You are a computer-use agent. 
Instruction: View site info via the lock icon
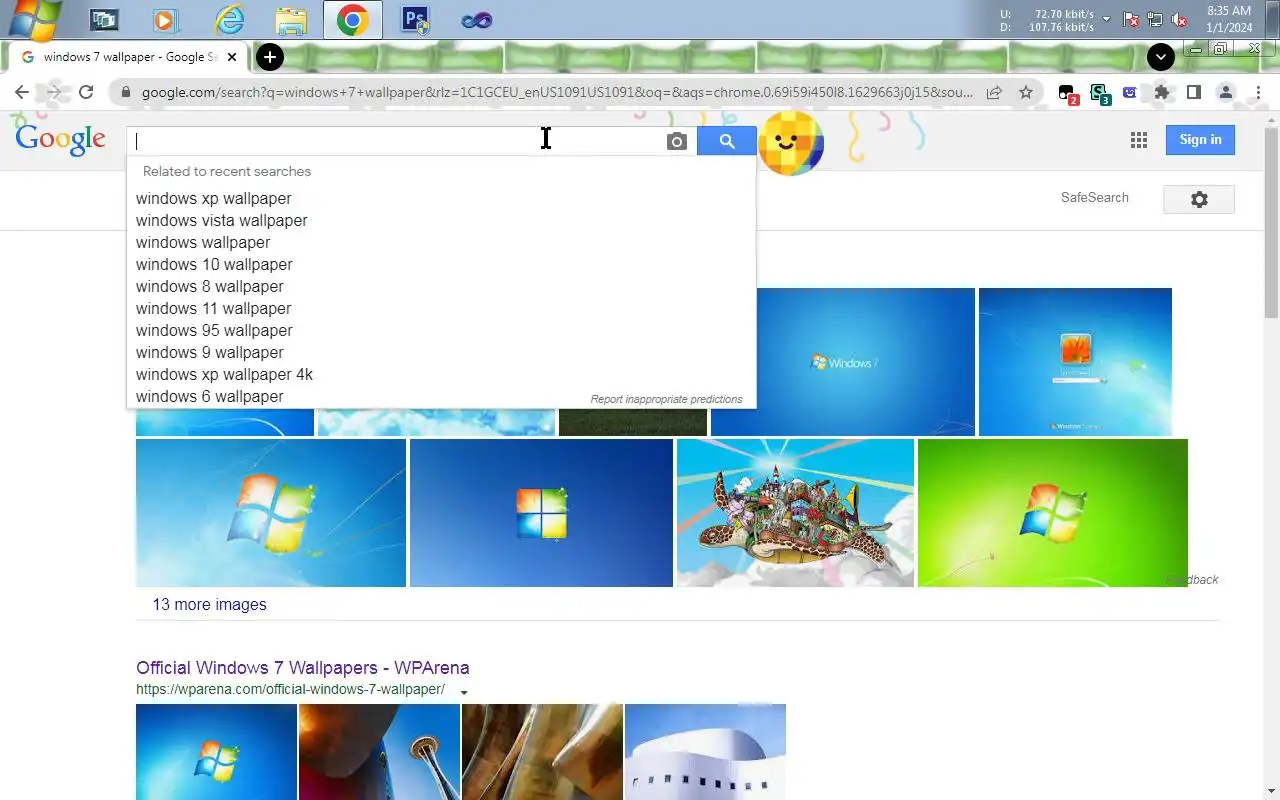coord(125,92)
